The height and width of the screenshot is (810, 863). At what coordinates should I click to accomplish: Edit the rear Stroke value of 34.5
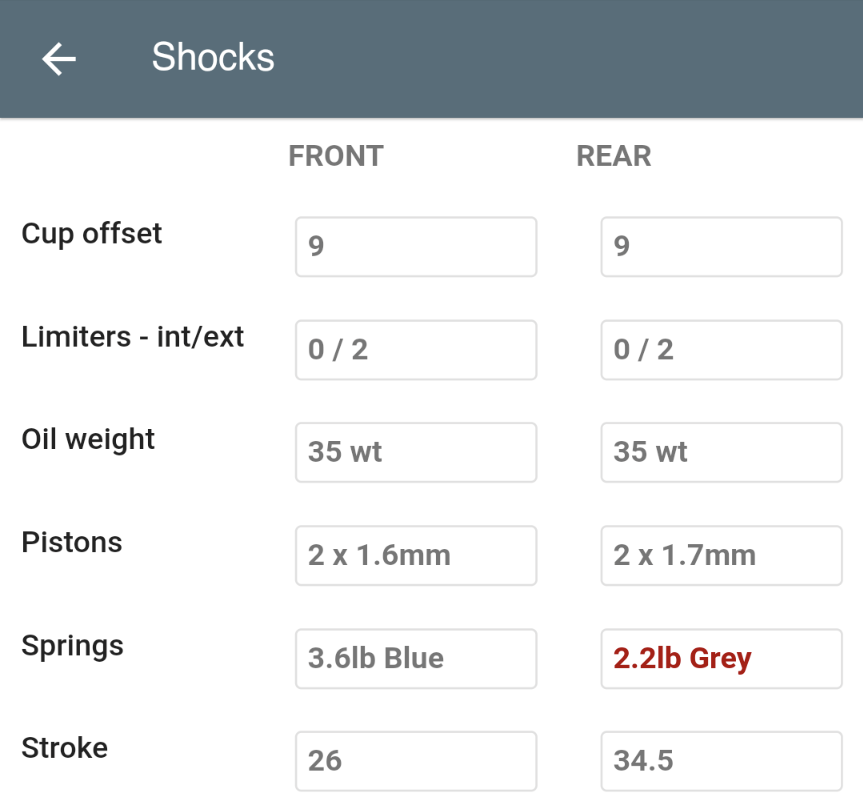[721, 760]
